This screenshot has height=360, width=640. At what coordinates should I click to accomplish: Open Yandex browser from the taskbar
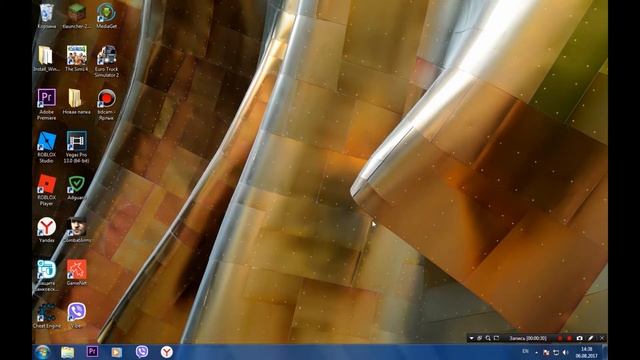[167, 352]
